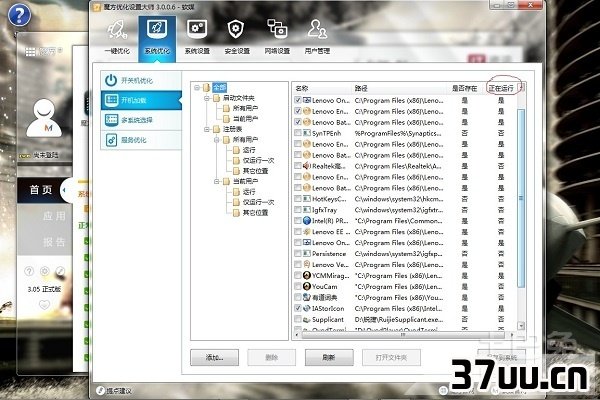Viewport: 600px width, 400px height.
Task: Sort by the 路径 column header
Action: 361,88
